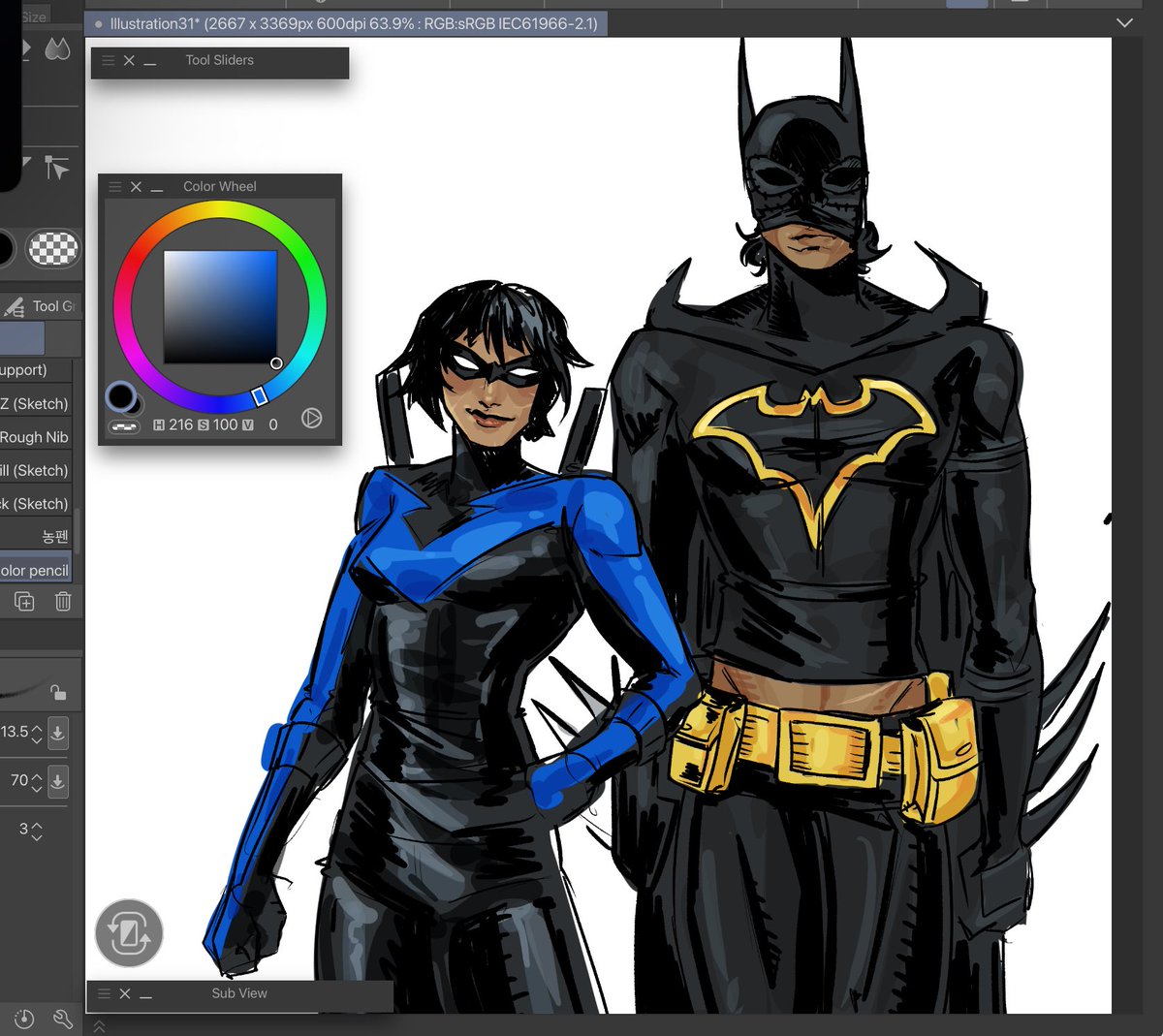1163x1036 pixels.
Task: Switch color space with the circled arrow icon
Action: click(x=311, y=418)
